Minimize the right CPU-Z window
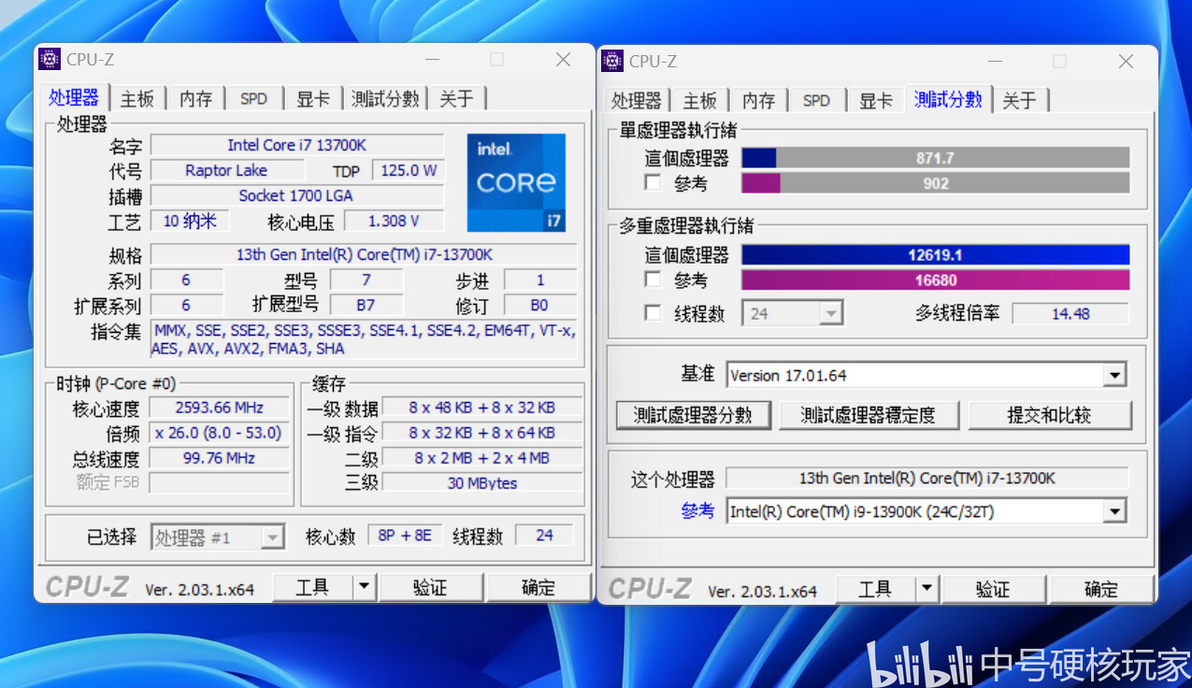Screen dimensions: 1192x688 coord(995,61)
